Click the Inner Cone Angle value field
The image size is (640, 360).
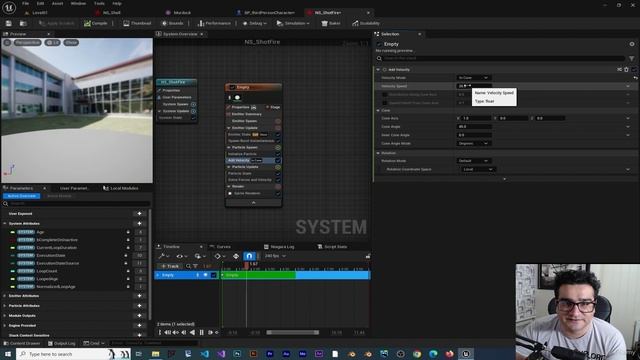473,135
